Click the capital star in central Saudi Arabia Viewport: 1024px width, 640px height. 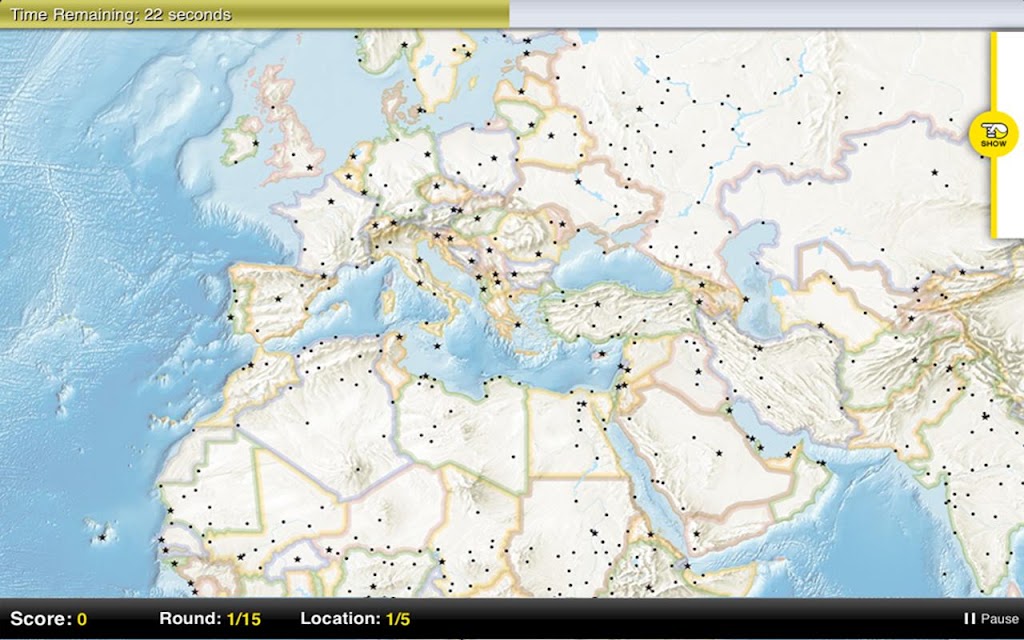click(720, 453)
